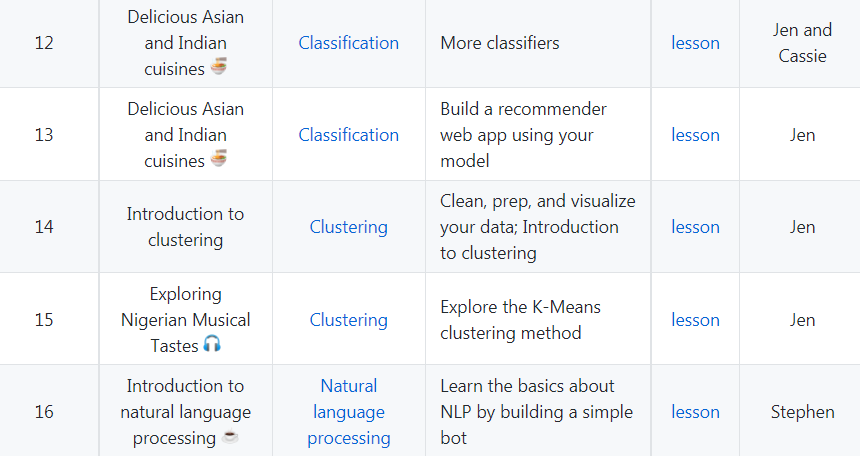
Task: Click the coffee cup emoji in row 16
Action: coord(230,437)
